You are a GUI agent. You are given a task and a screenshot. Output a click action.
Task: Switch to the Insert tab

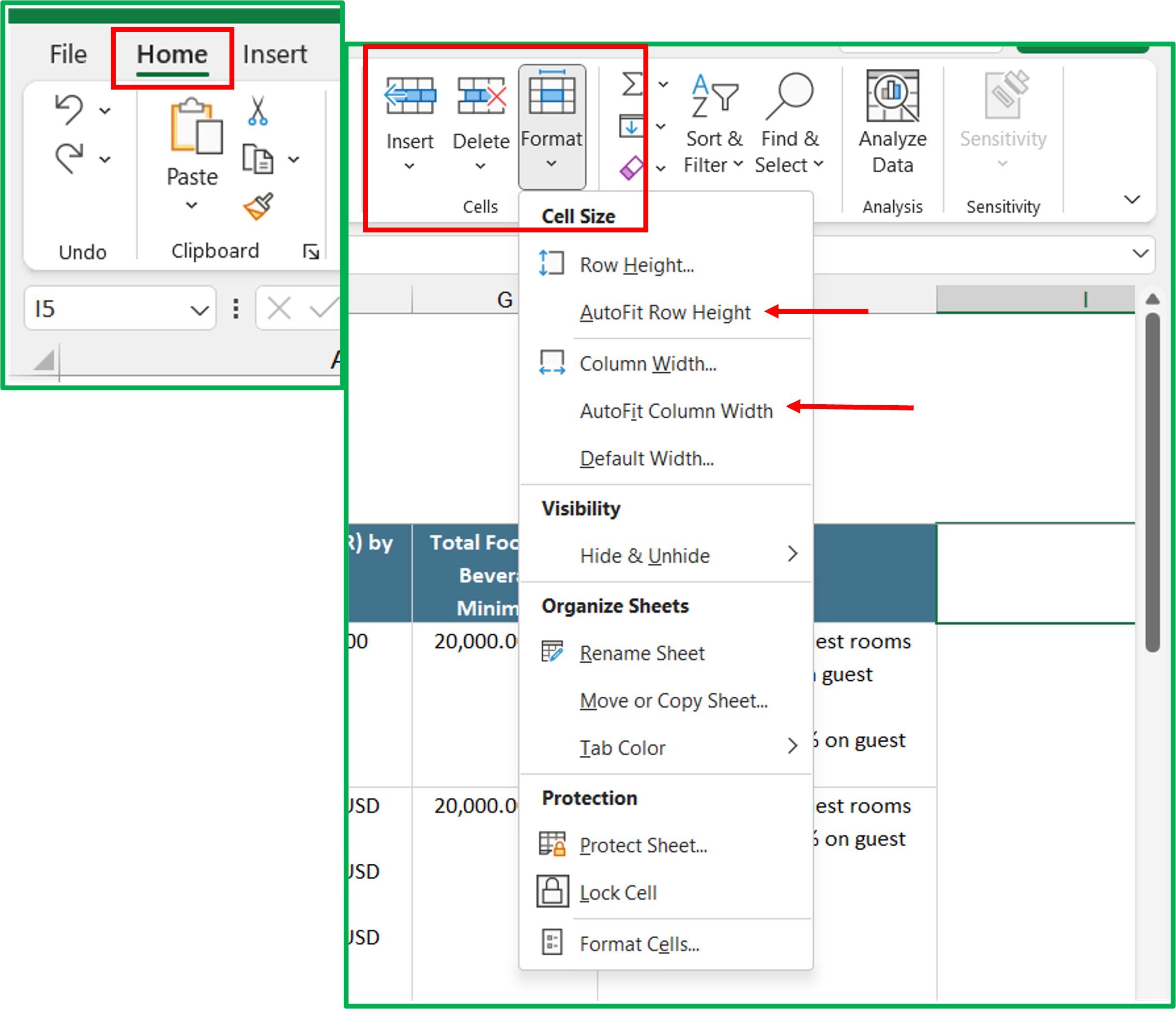coord(275,54)
